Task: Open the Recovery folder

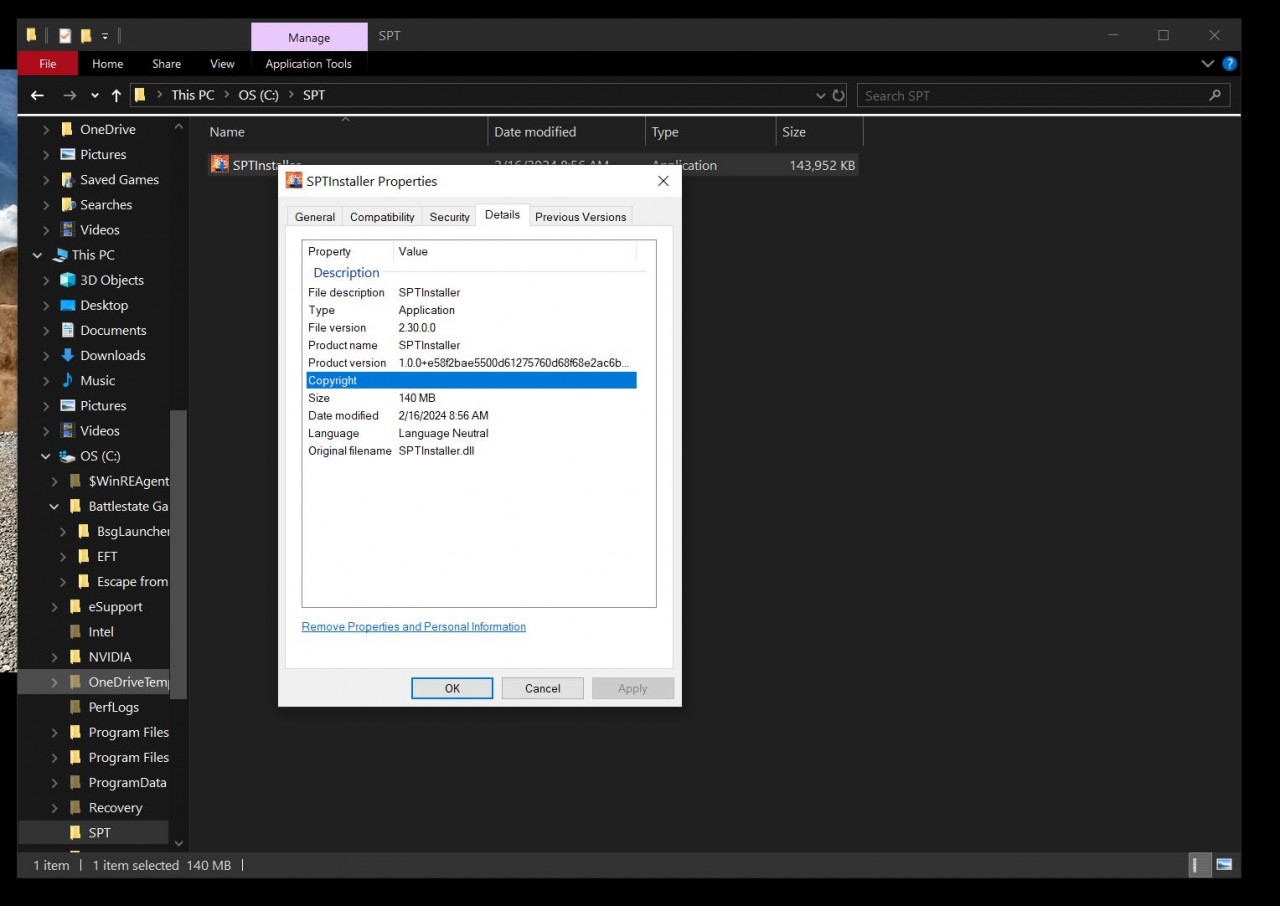Action: pyautogui.click(x=115, y=807)
